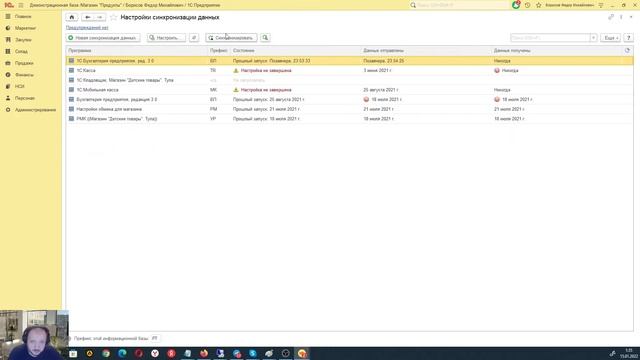Open the Предупреждений нет link
Screen dimensions: 640x360
(87, 28)
